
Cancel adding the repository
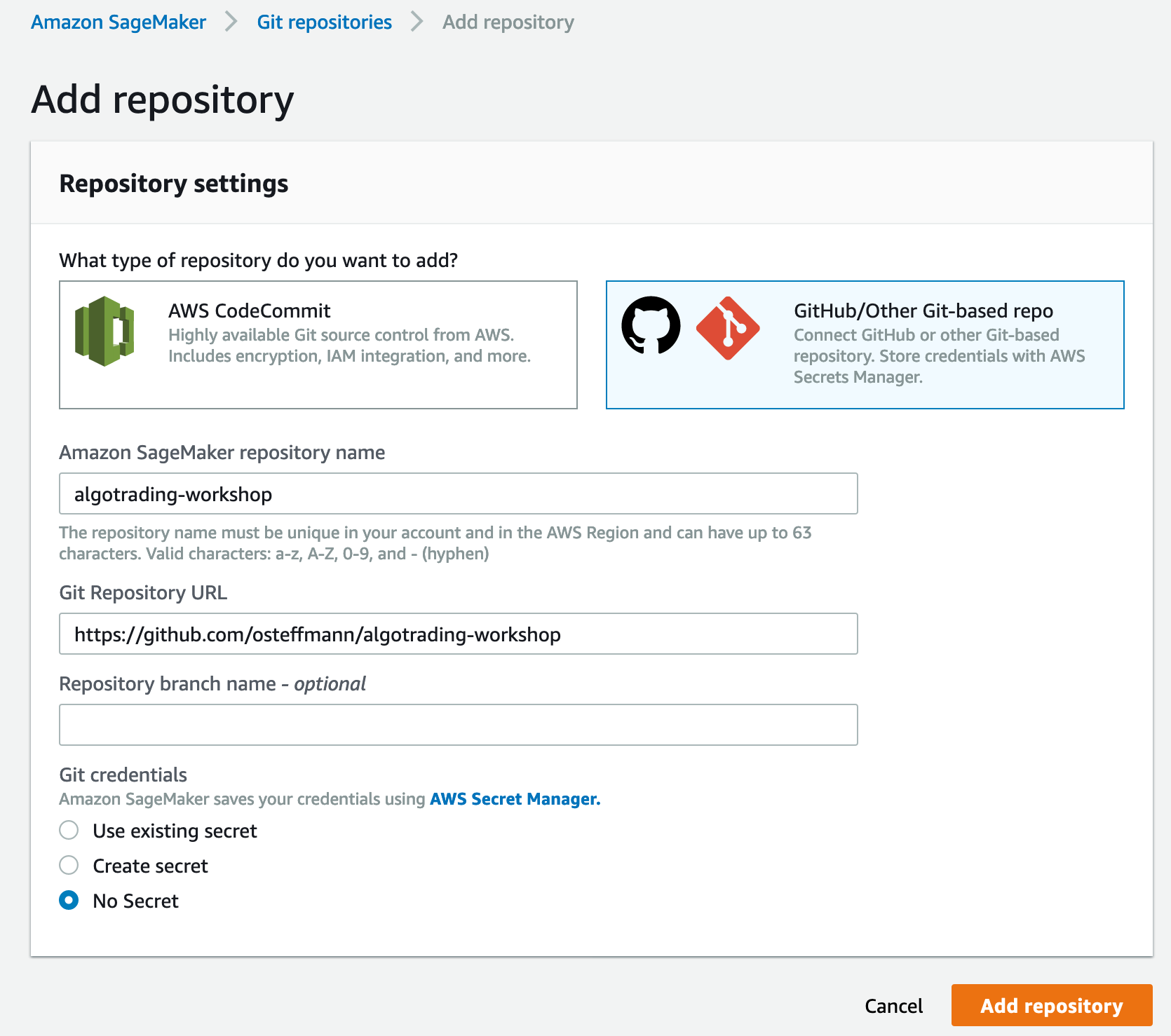pos(893,1006)
